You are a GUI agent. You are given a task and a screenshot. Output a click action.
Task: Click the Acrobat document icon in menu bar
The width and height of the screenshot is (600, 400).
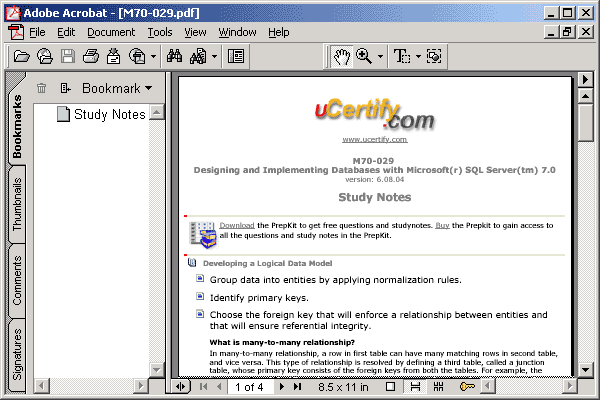pos(16,32)
